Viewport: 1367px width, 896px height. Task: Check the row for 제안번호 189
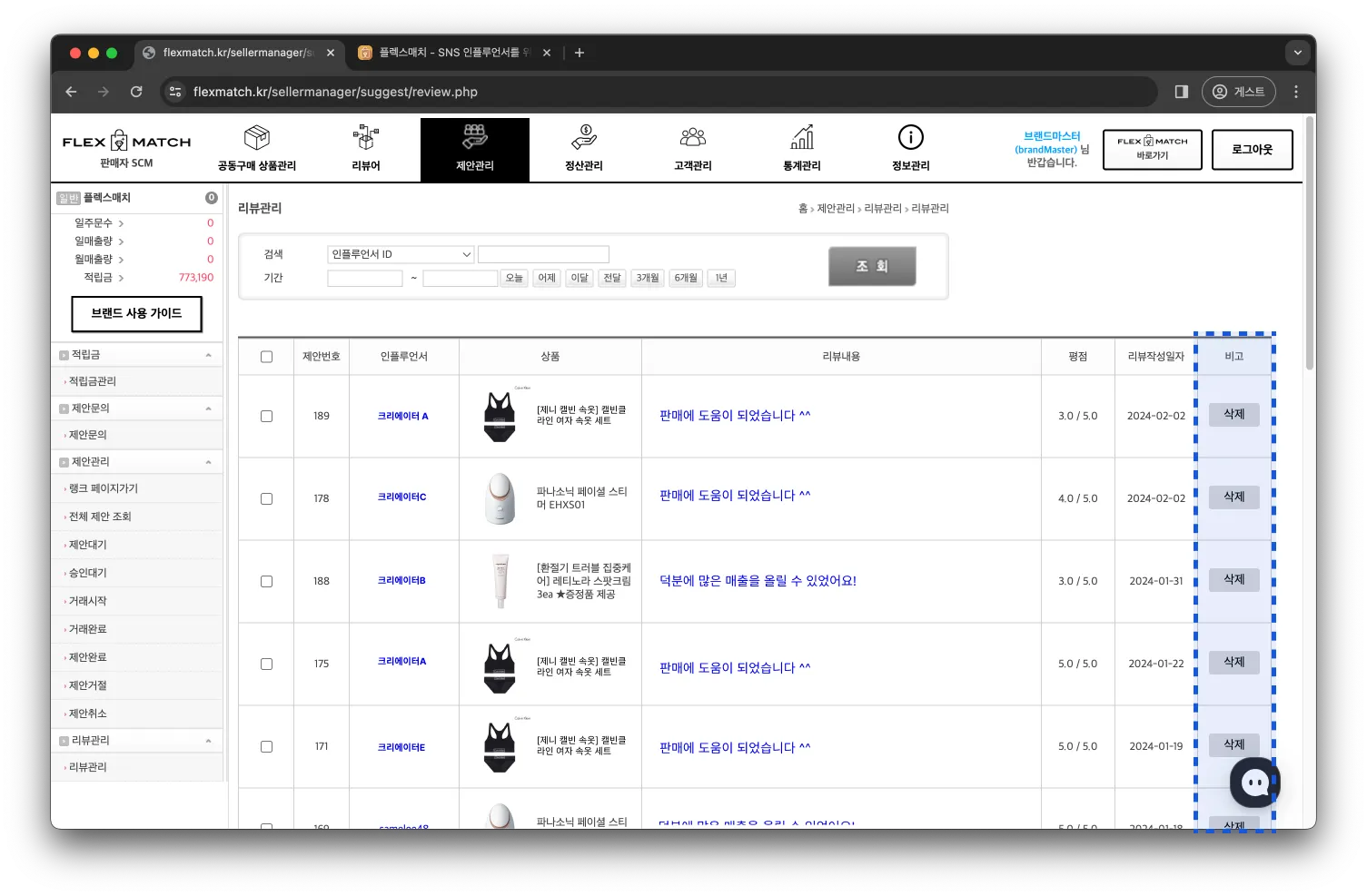266,416
